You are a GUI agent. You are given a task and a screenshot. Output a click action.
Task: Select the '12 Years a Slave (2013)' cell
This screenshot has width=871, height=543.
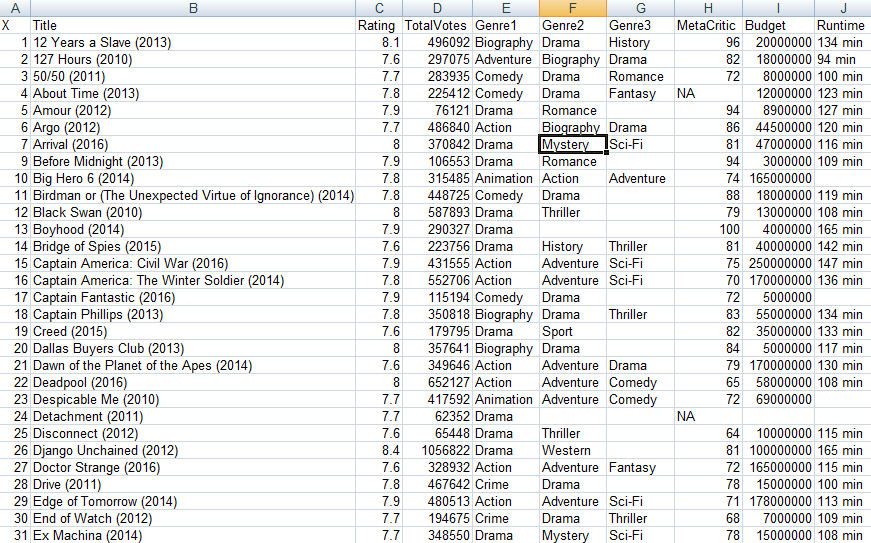[x=193, y=43]
